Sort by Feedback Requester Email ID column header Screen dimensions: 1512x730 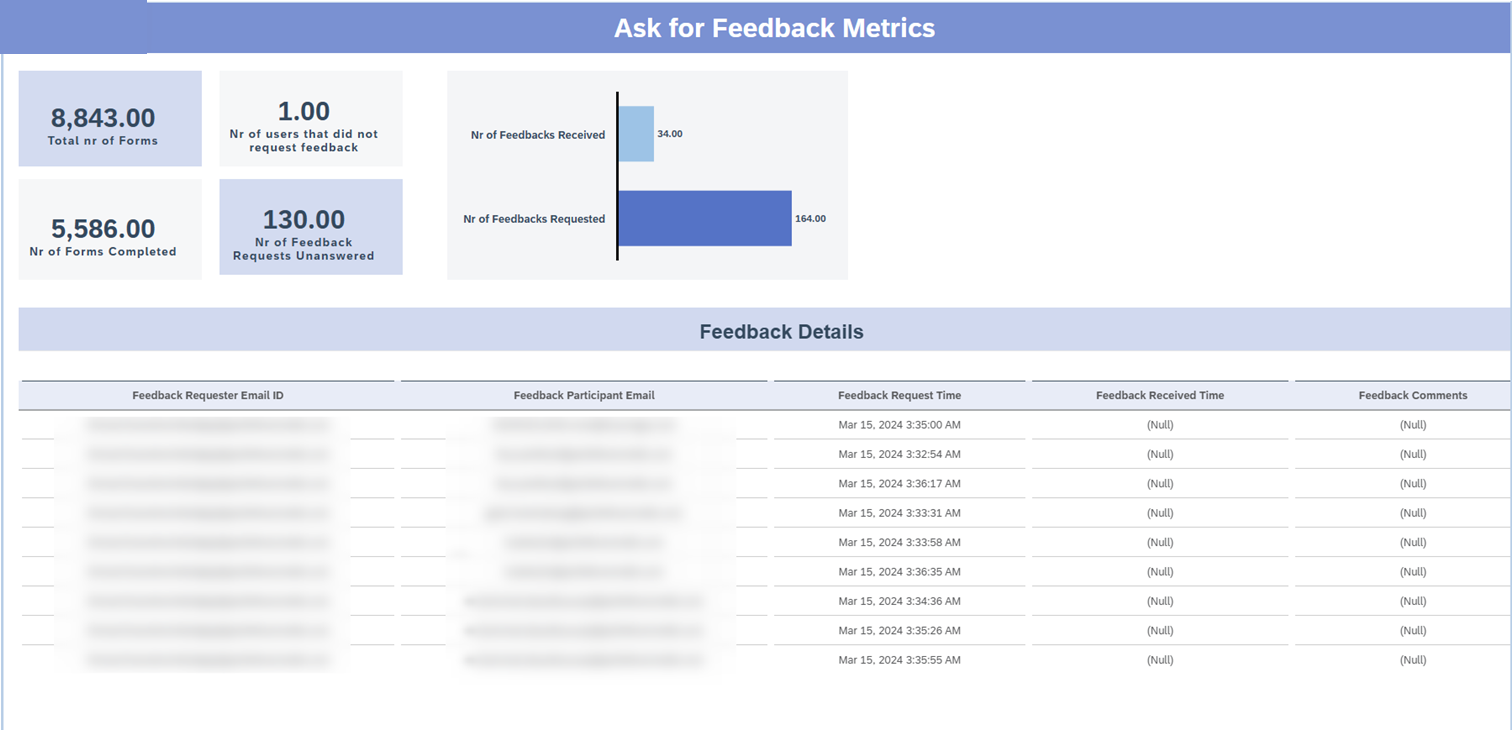point(208,396)
